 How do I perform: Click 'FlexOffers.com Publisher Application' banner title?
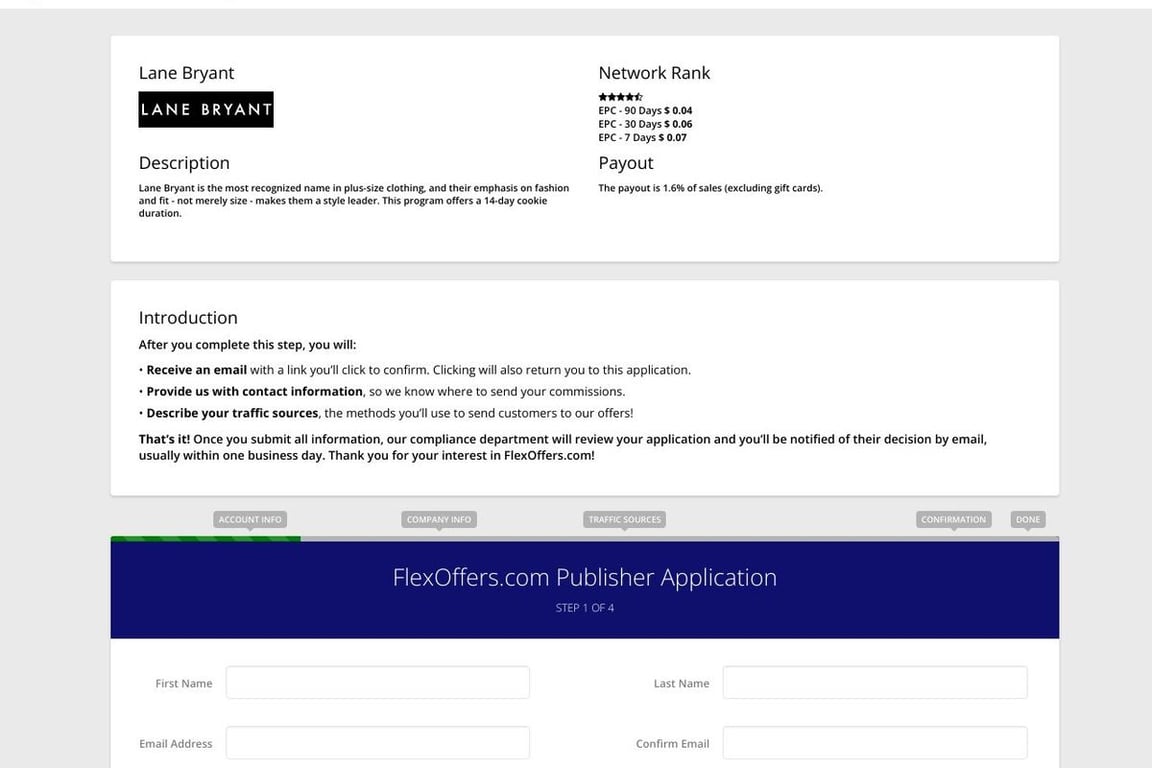click(585, 577)
